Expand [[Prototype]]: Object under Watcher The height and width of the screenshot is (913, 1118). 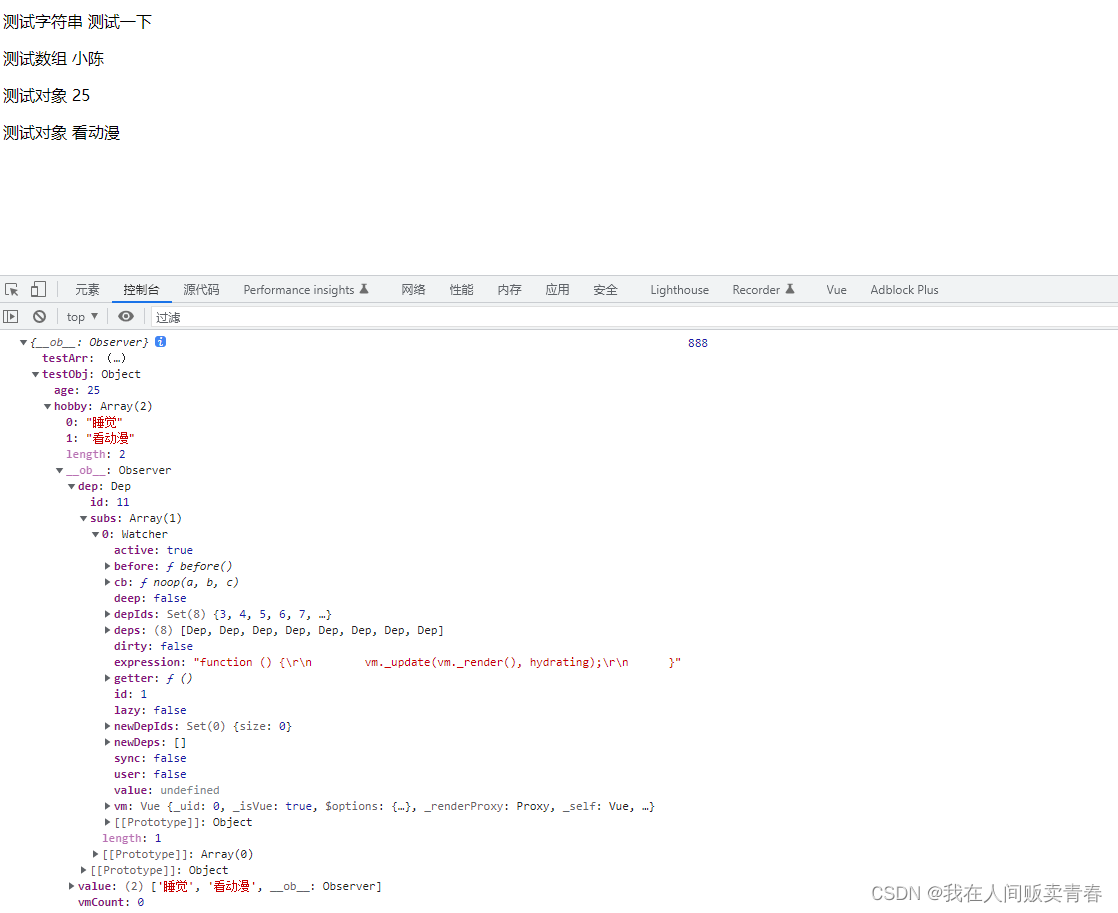pyautogui.click(x=108, y=822)
